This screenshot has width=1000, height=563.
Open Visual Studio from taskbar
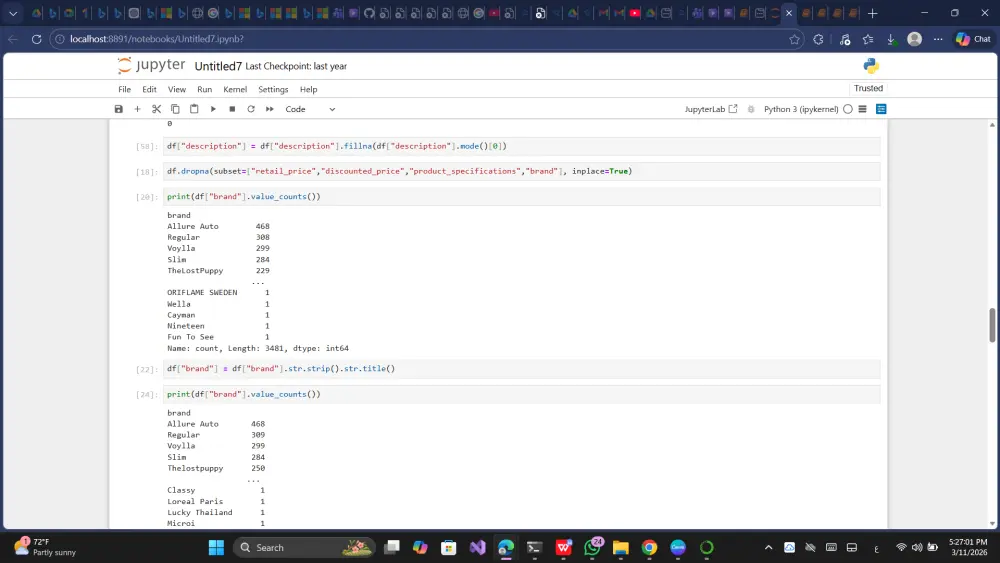point(477,547)
